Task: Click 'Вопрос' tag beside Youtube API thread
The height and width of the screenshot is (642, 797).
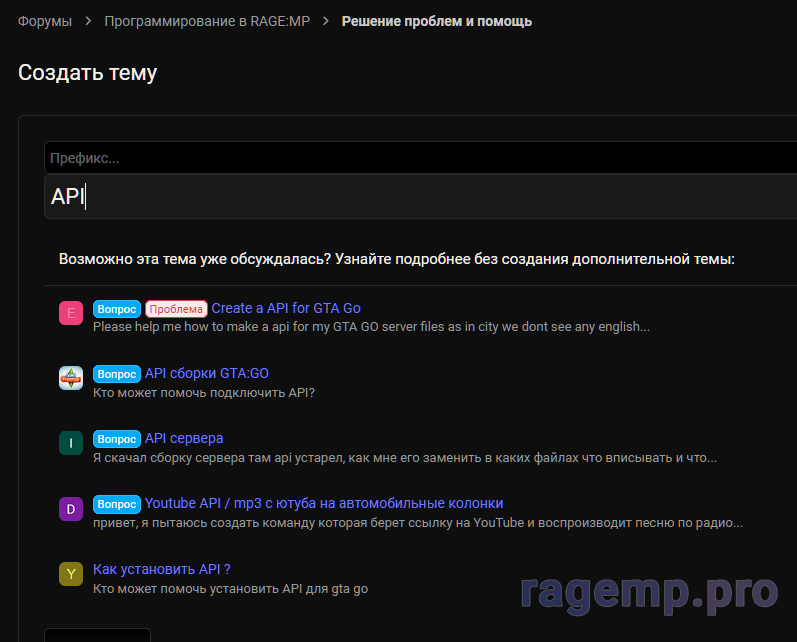Action: coord(117,504)
